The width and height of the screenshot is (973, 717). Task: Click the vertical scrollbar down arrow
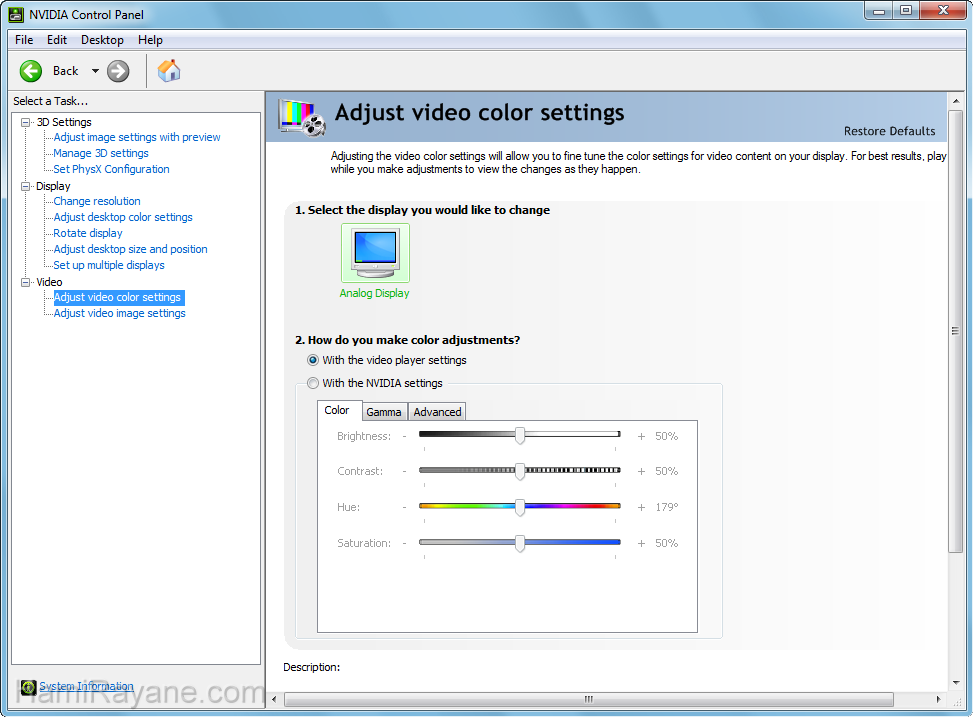click(956, 682)
